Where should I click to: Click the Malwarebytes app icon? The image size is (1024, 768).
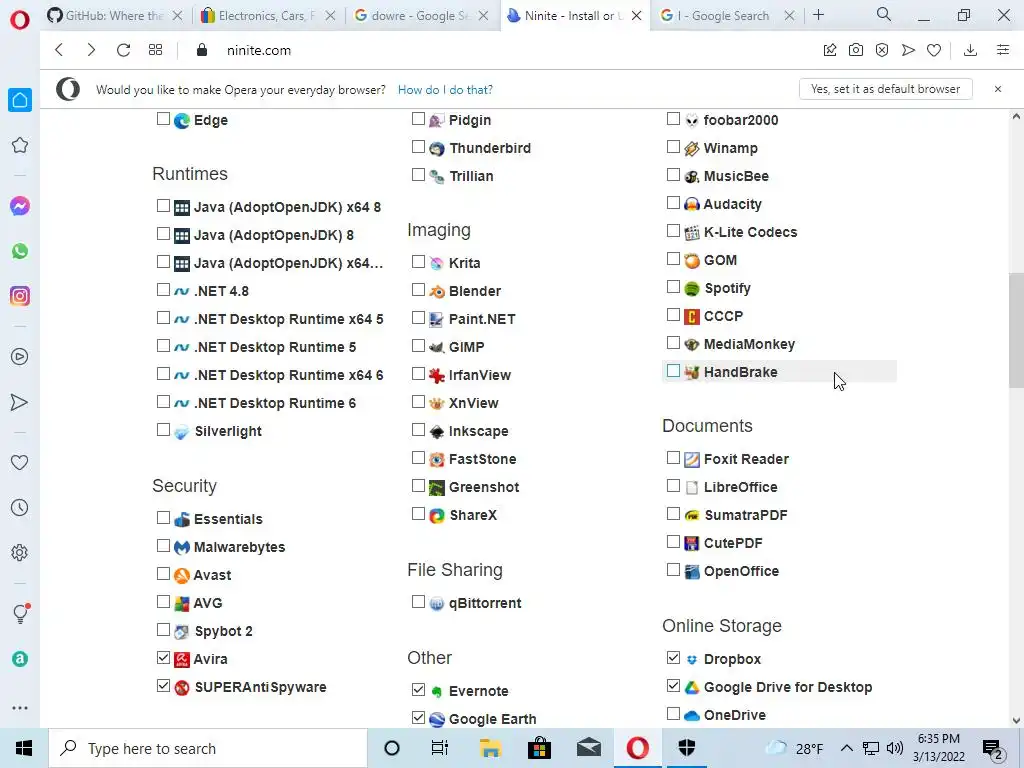pos(182,547)
